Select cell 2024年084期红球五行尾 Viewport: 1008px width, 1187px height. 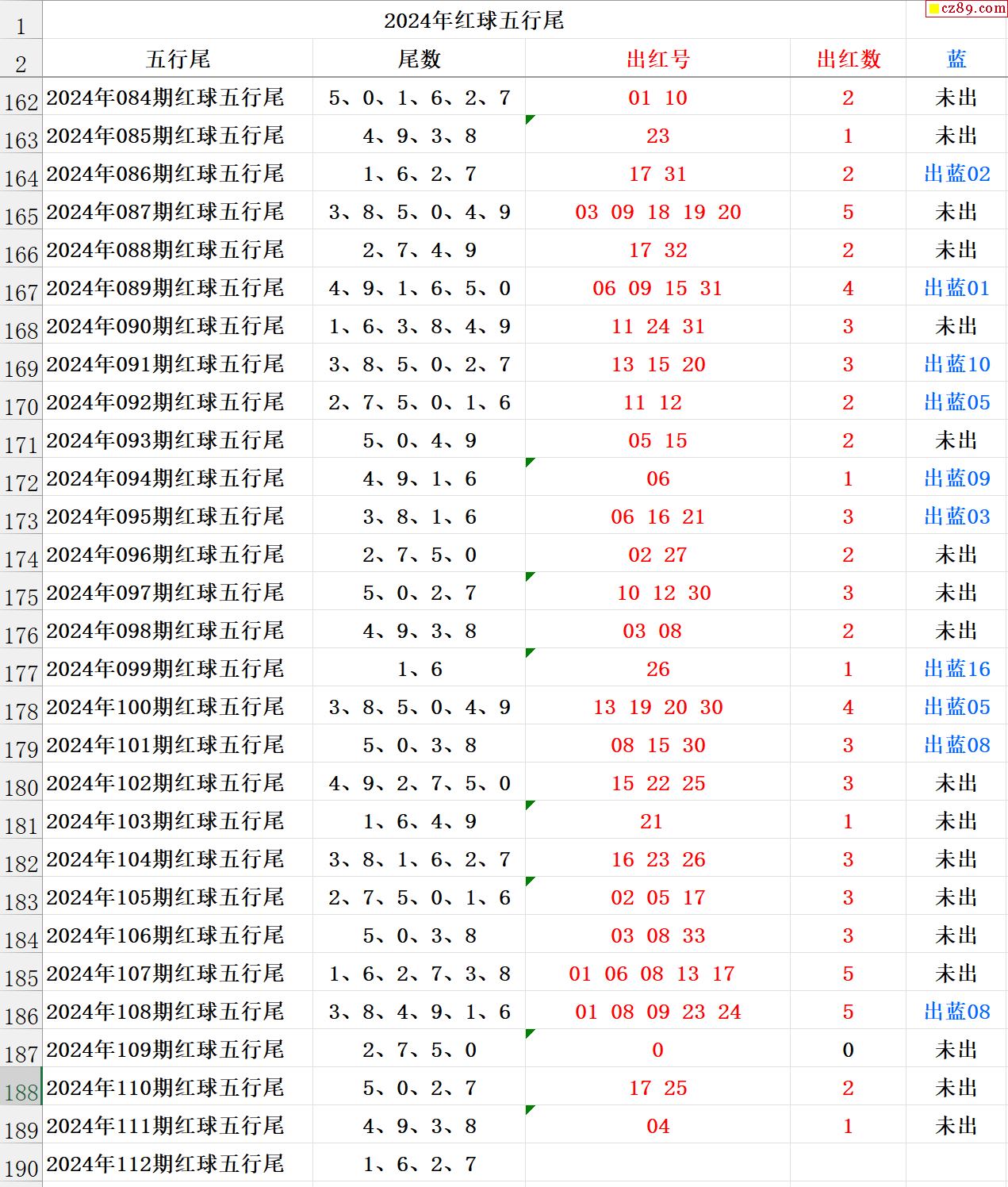[x=178, y=97]
